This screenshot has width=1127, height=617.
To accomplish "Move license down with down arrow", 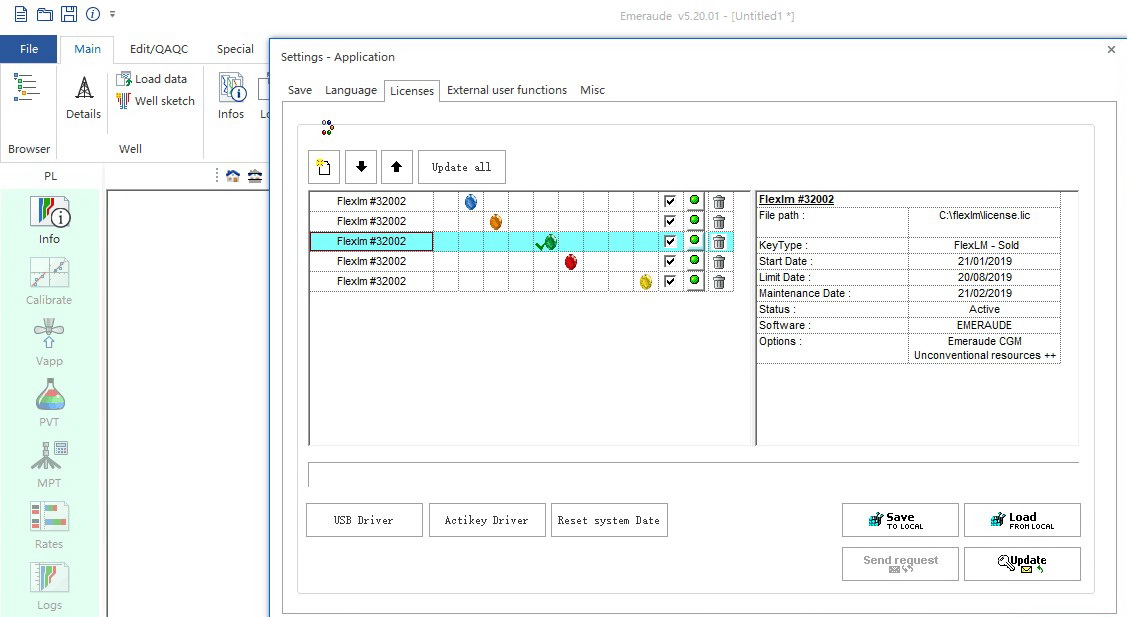I will click(x=360, y=167).
